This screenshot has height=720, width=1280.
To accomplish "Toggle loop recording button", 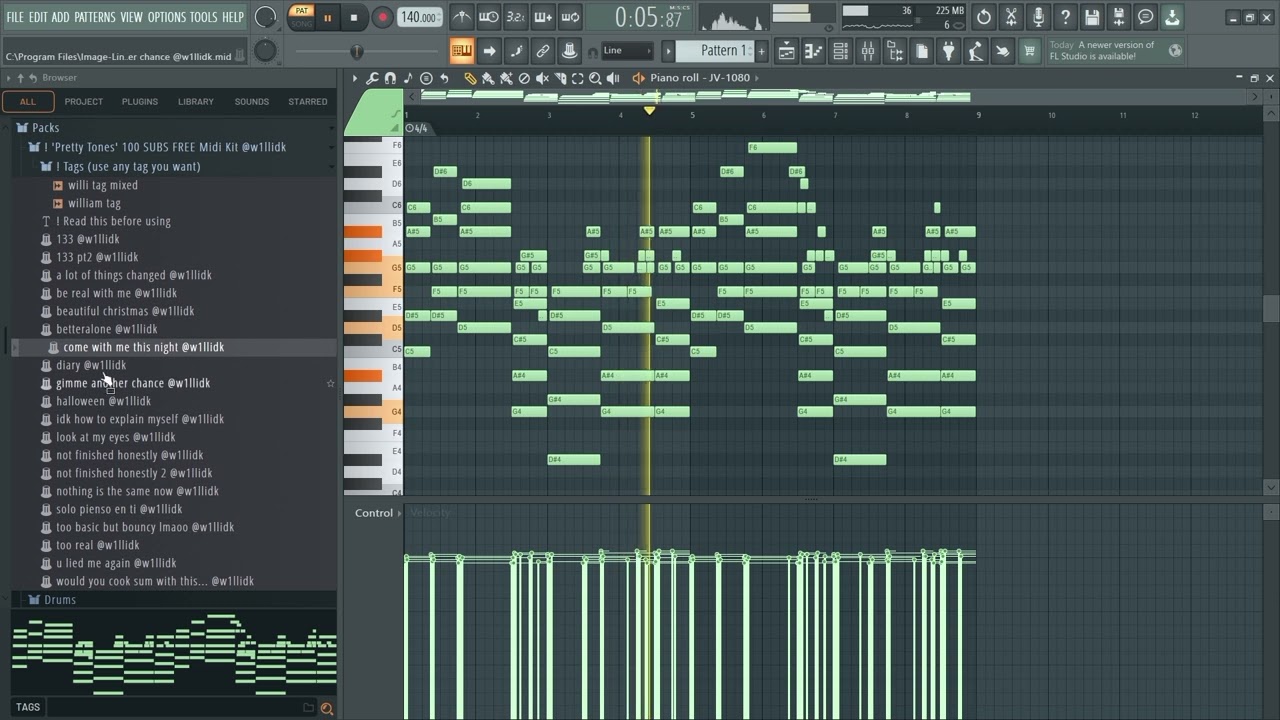I will pos(569,17).
